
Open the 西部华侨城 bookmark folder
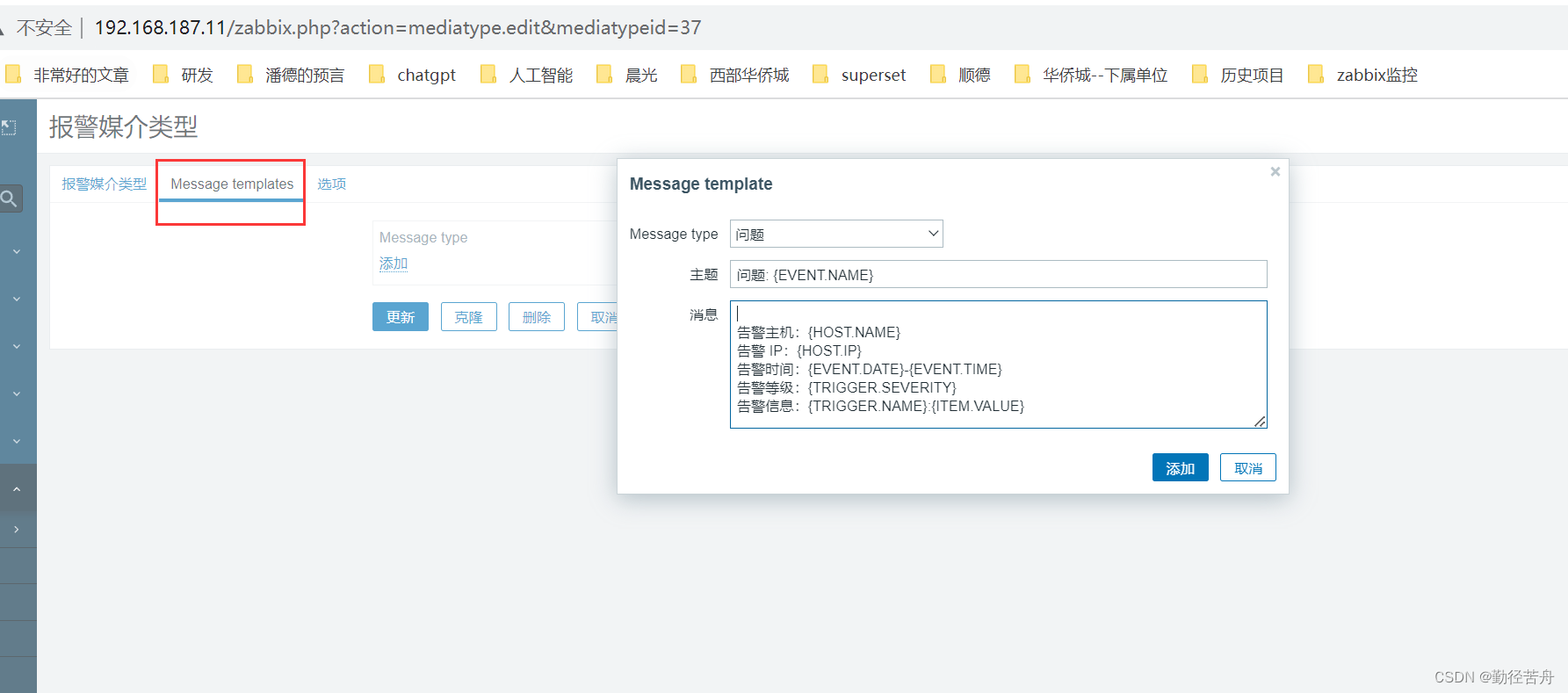(x=736, y=75)
